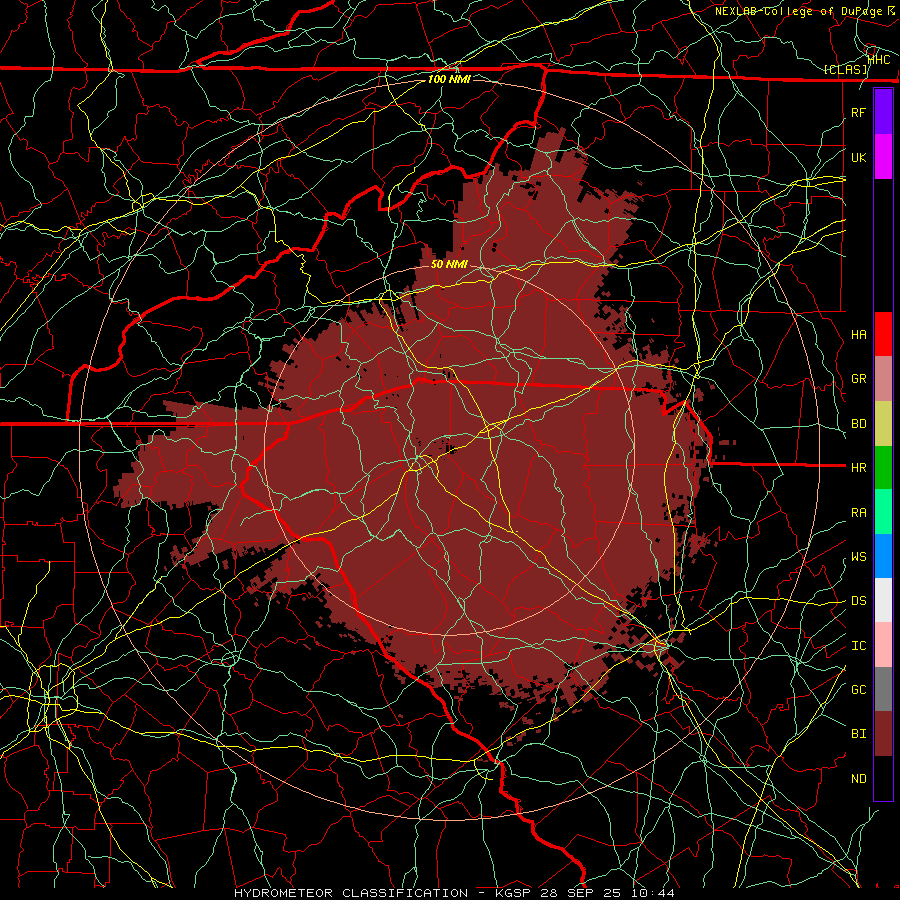Click the 50 NMI range ring label
The width and height of the screenshot is (900, 900).
click(x=449, y=264)
